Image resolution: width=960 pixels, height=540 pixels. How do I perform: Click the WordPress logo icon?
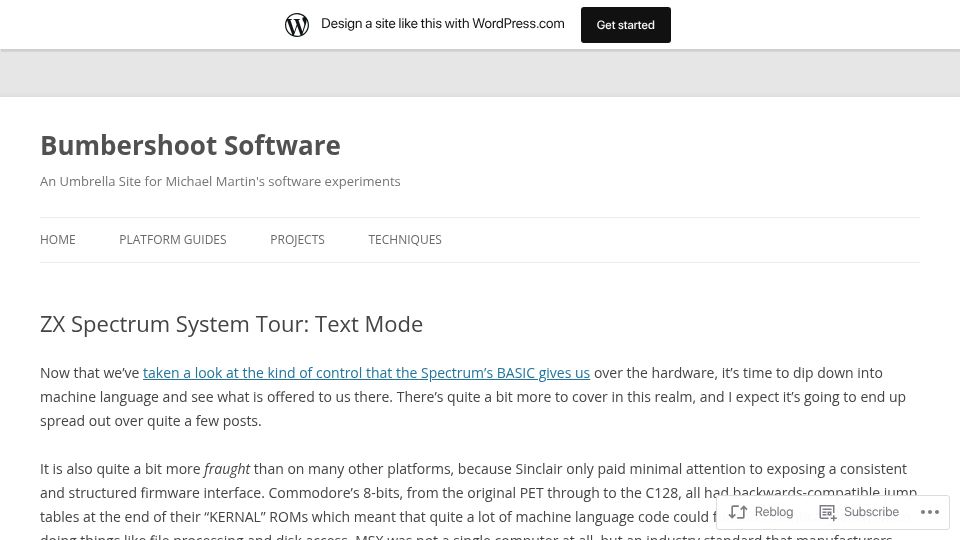click(296, 24)
